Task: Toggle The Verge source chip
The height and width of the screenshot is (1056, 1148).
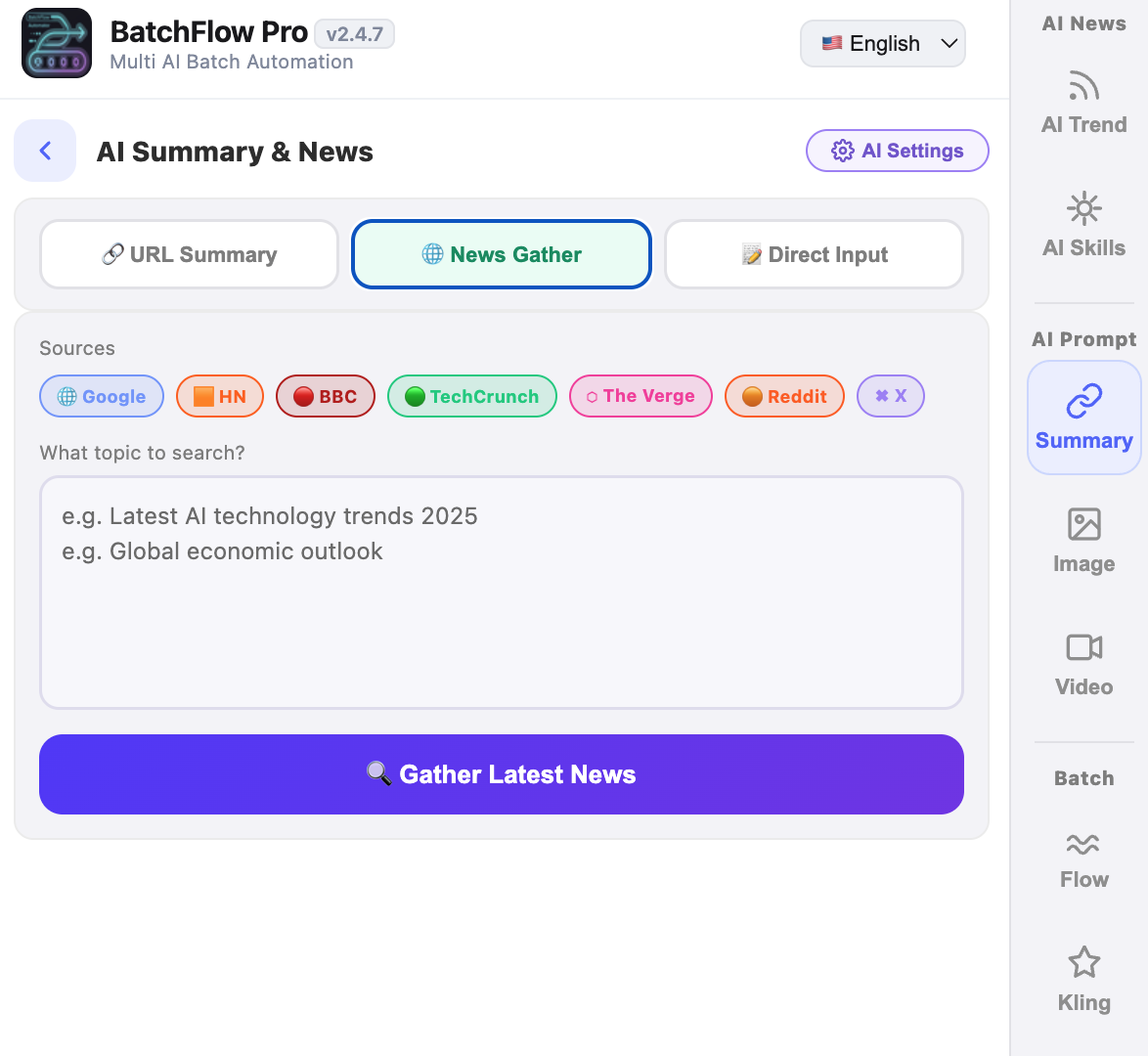Action: [640, 396]
